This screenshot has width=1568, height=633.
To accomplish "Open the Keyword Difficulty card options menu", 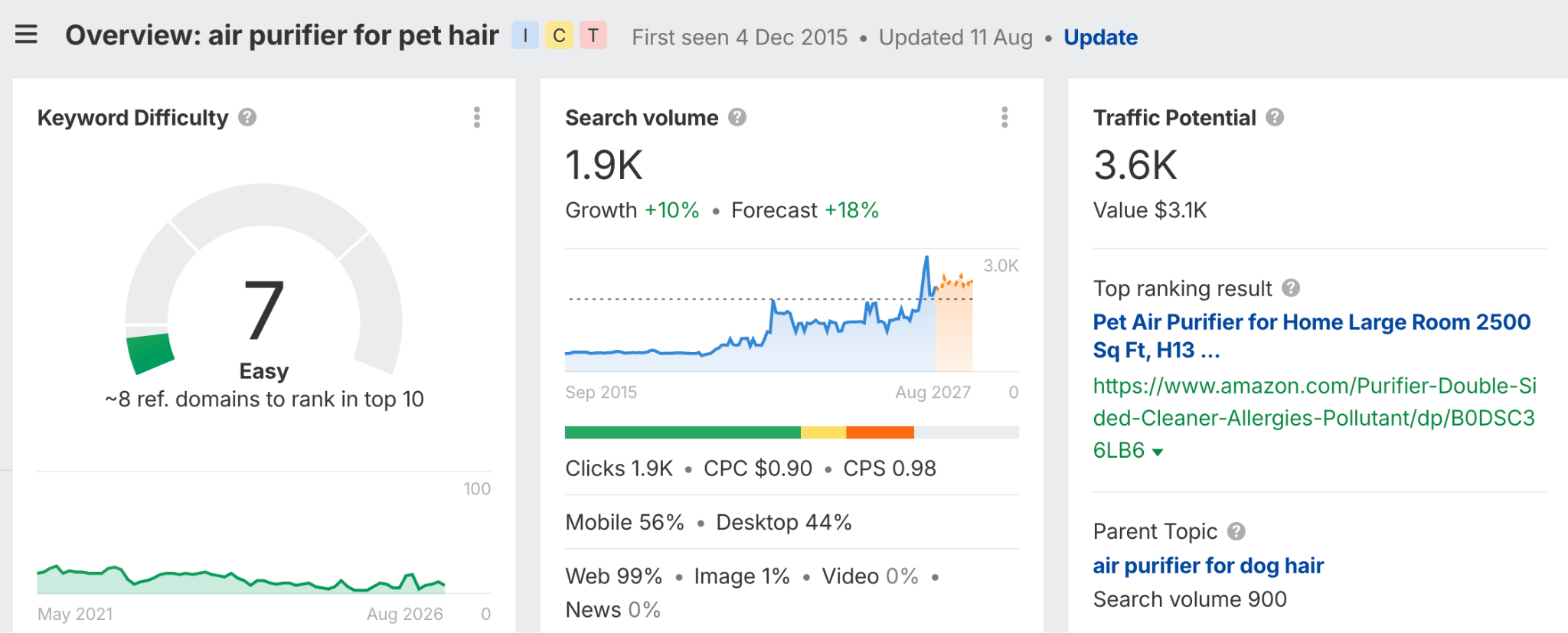I will tap(477, 117).
